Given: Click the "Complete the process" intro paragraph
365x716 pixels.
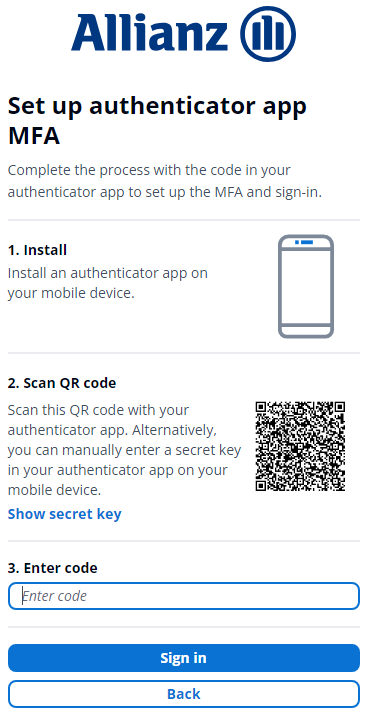Looking at the screenshot, I should (x=165, y=181).
